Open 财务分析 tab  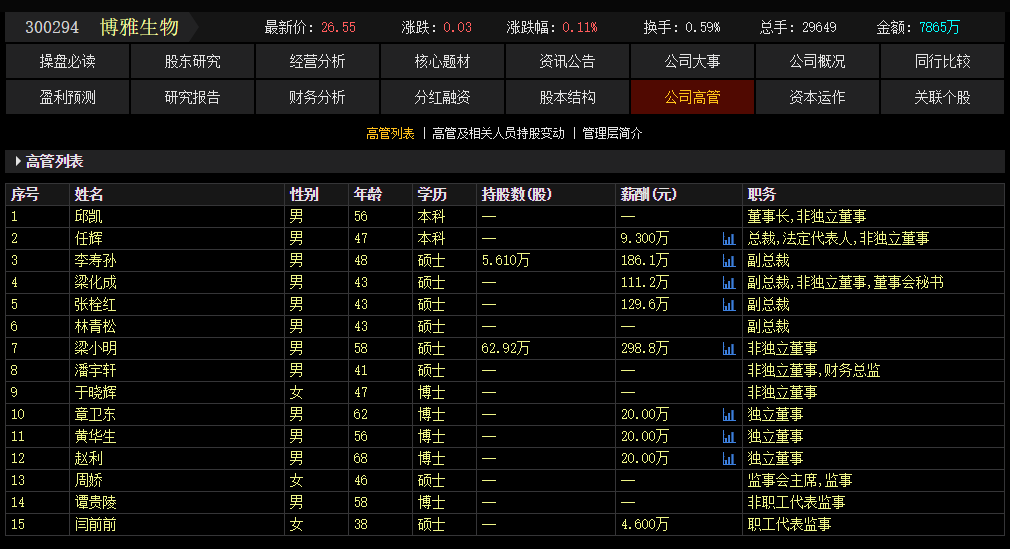[318, 97]
